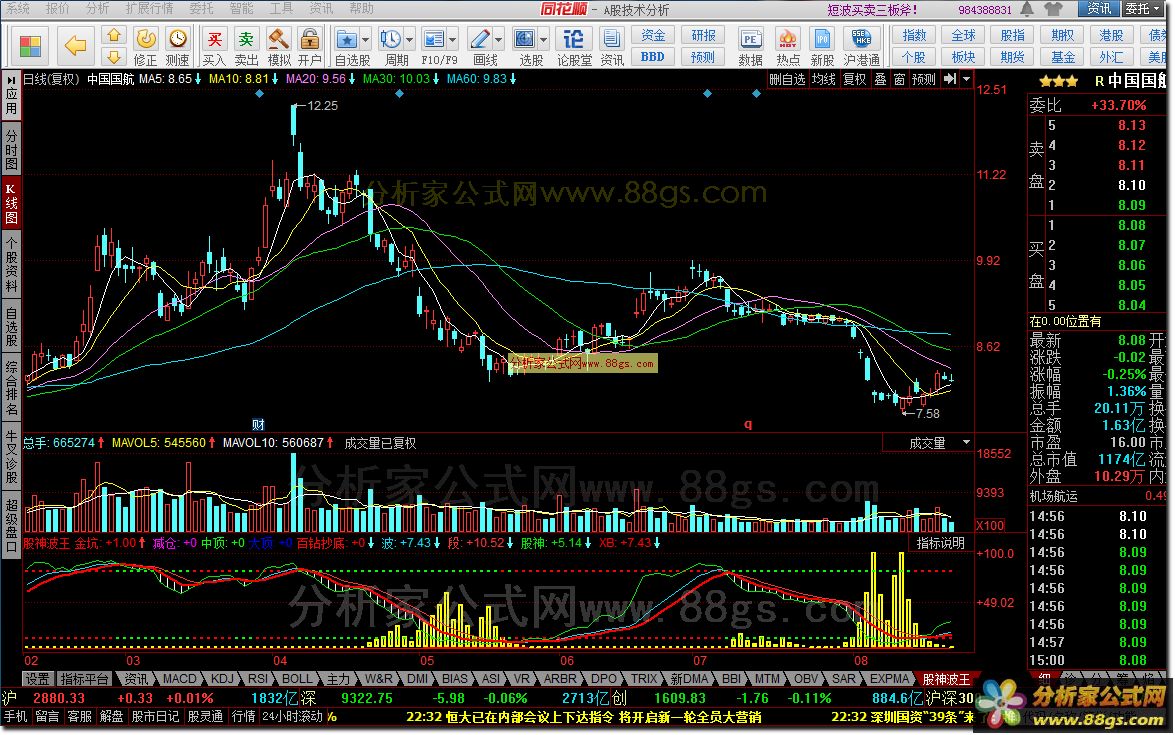1175x735 pixels.
Task: Open the 选股 stock picker radar icon
Action: tap(525, 46)
